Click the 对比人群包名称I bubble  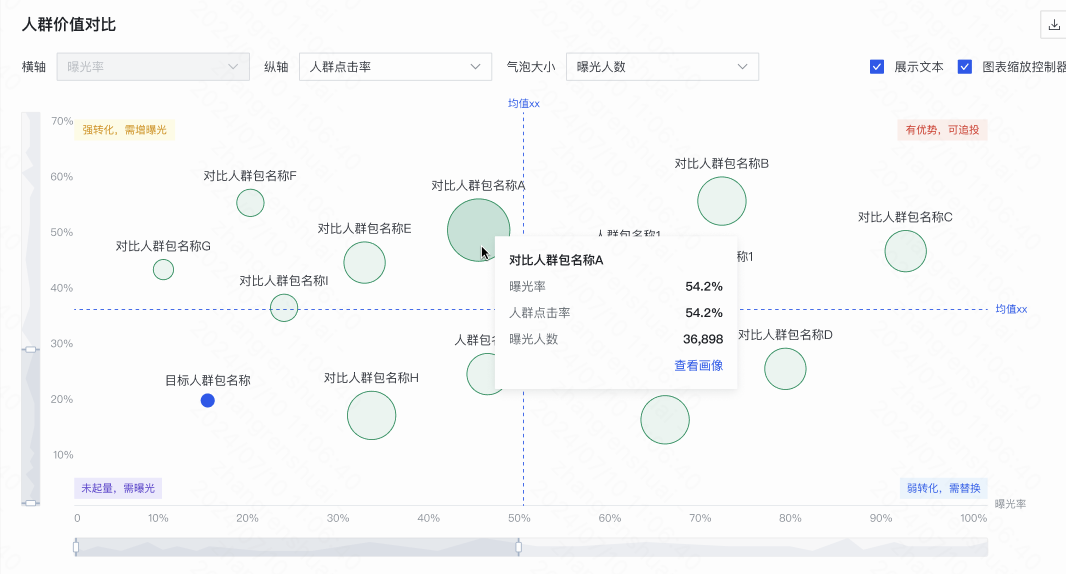coord(284,308)
